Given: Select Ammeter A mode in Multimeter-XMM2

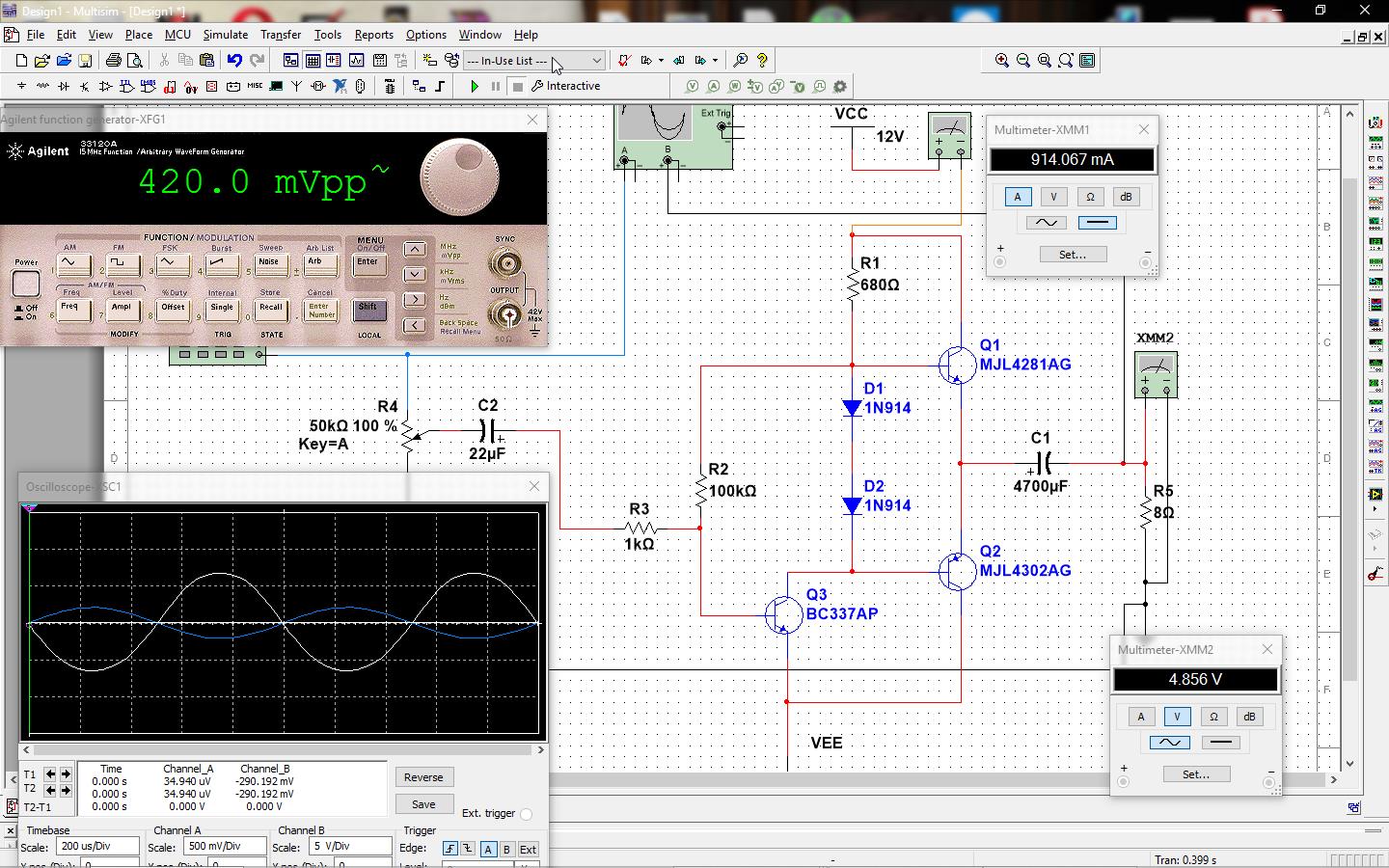Looking at the screenshot, I should (1141, 717).
